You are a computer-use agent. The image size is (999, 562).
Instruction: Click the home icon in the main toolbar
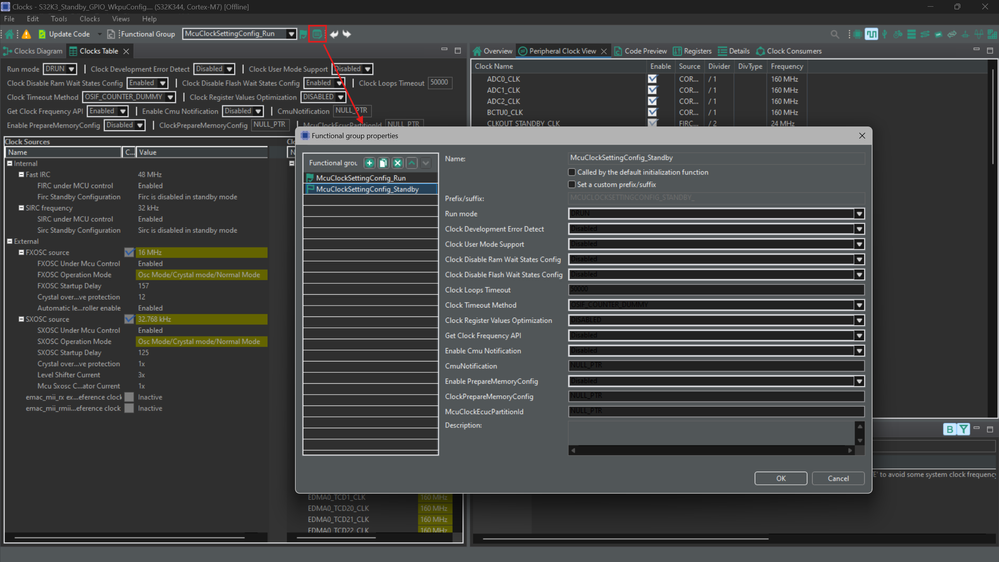(x=10, y=34)
